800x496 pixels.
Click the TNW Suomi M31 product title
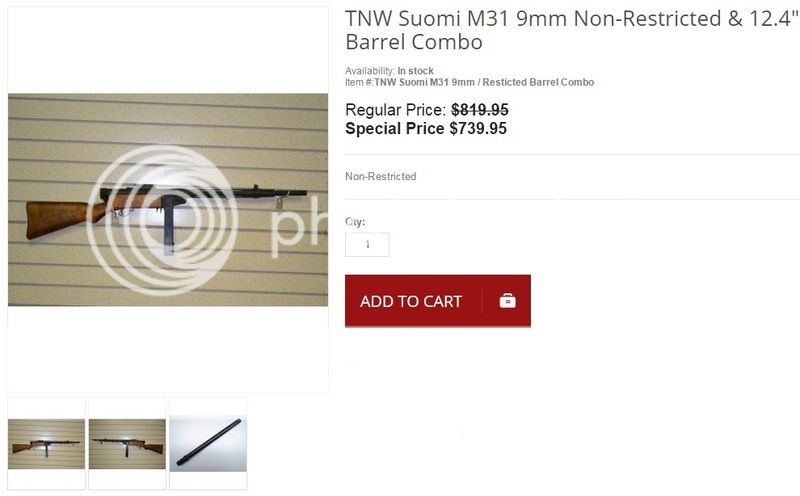tap(571, 30)
